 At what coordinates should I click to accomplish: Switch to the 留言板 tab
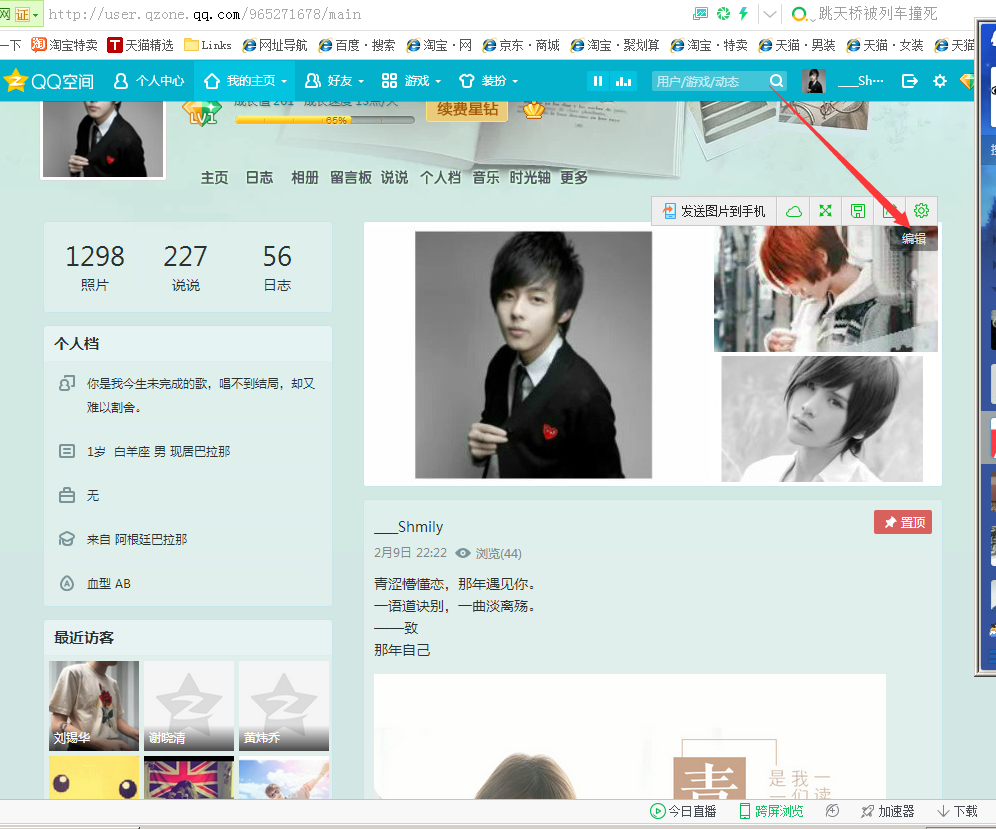pos(350,177)
